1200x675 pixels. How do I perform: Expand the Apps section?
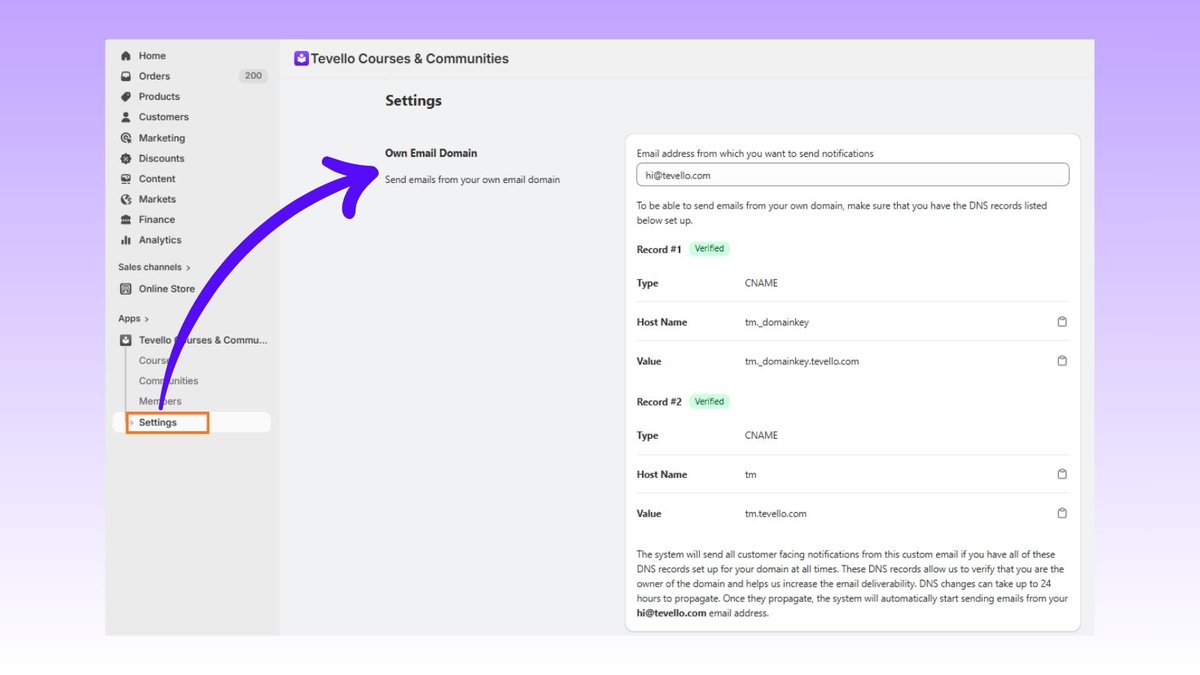[133, 318]
